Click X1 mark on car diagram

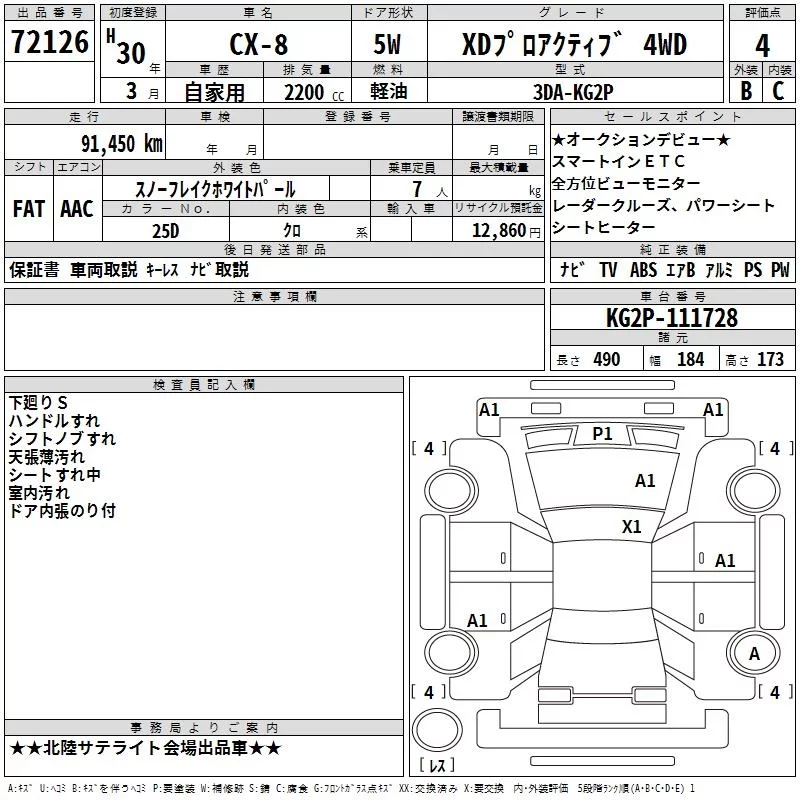click(632, 527)
